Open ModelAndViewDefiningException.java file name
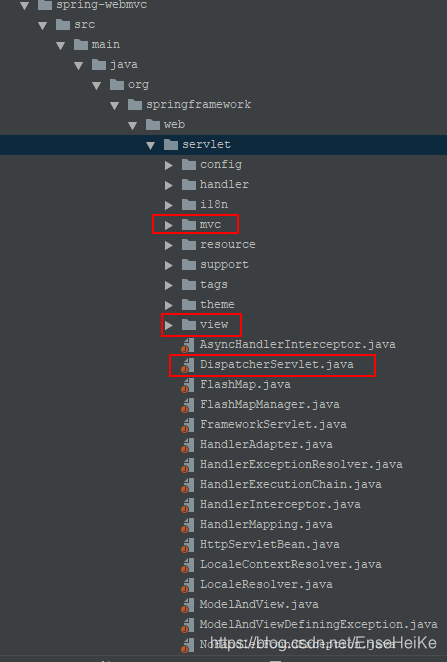Screen dimensions: 447x662 (x=319, y=624)
